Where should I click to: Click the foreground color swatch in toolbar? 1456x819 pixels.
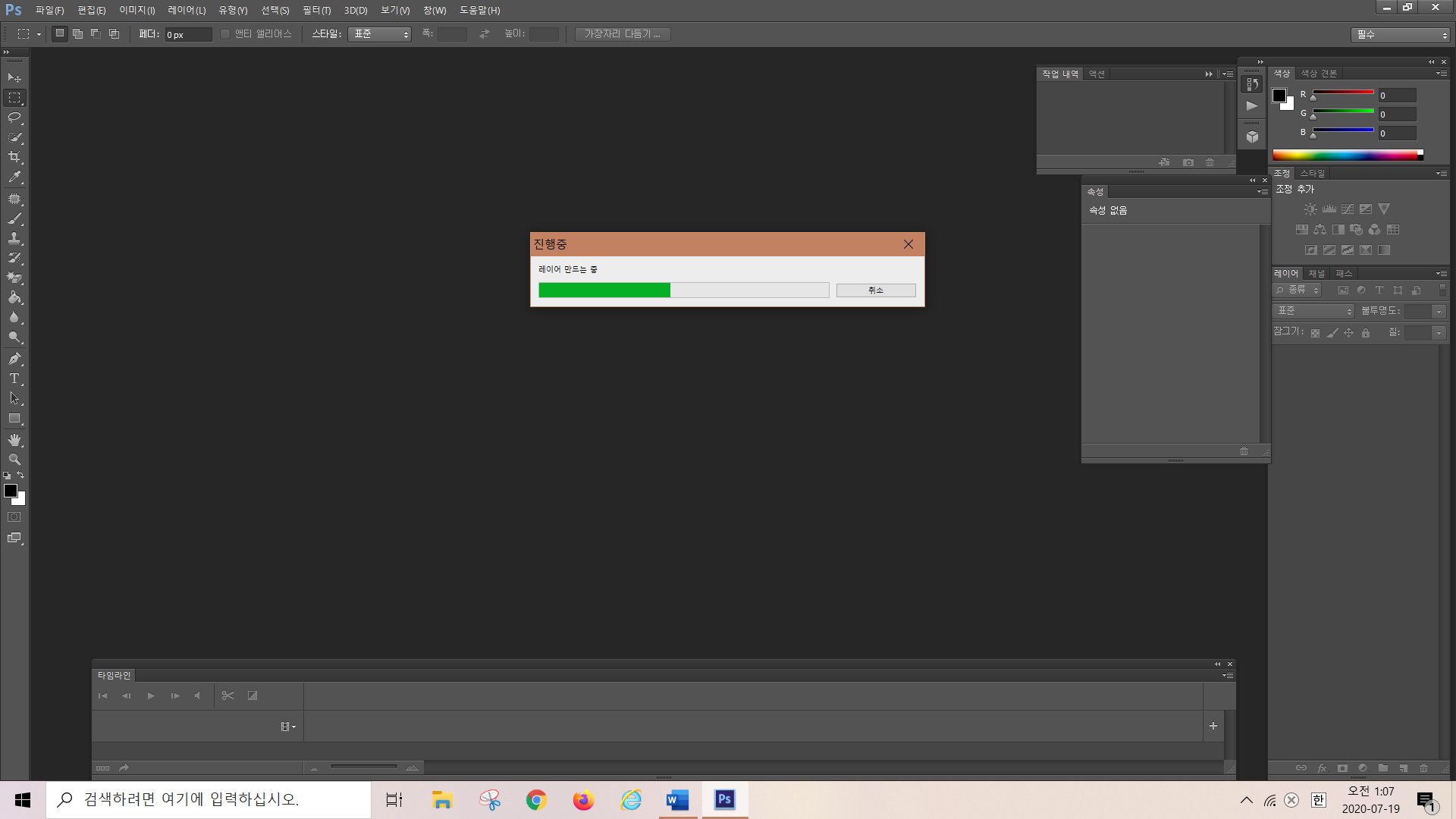click(11, 491)
